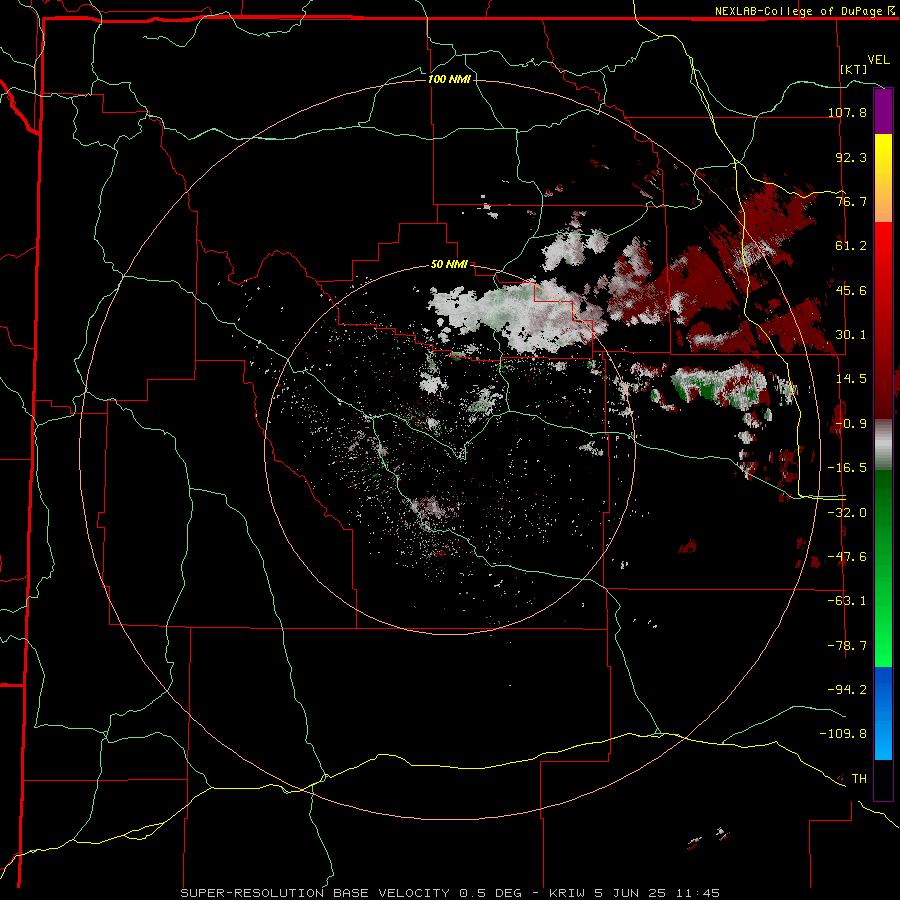Click the -16.5 velocity scale value
Image resolution: width=900 pixels, height=900 pixels.
point(847,468)
